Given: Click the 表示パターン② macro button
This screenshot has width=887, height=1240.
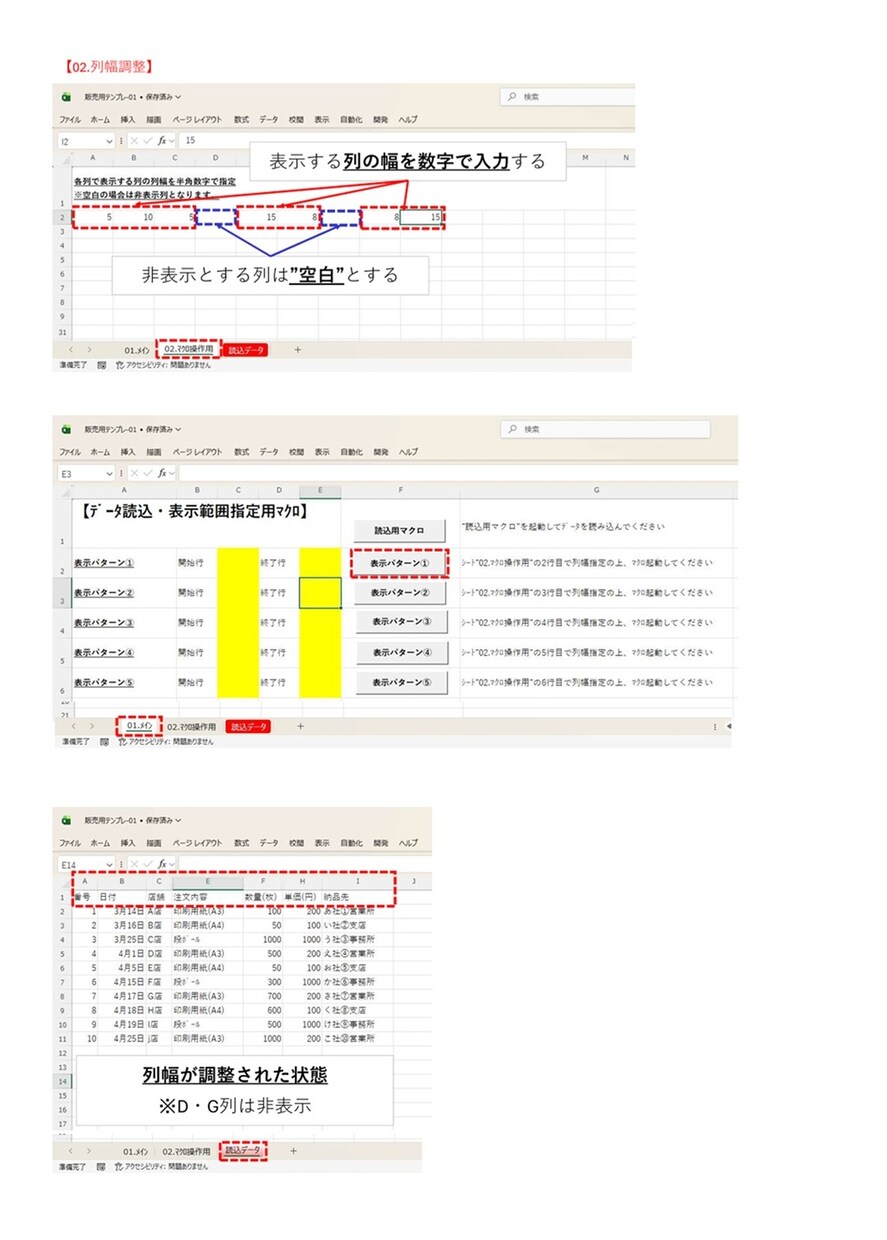Looking at the screenshot, I should click(x=400, y=592).
